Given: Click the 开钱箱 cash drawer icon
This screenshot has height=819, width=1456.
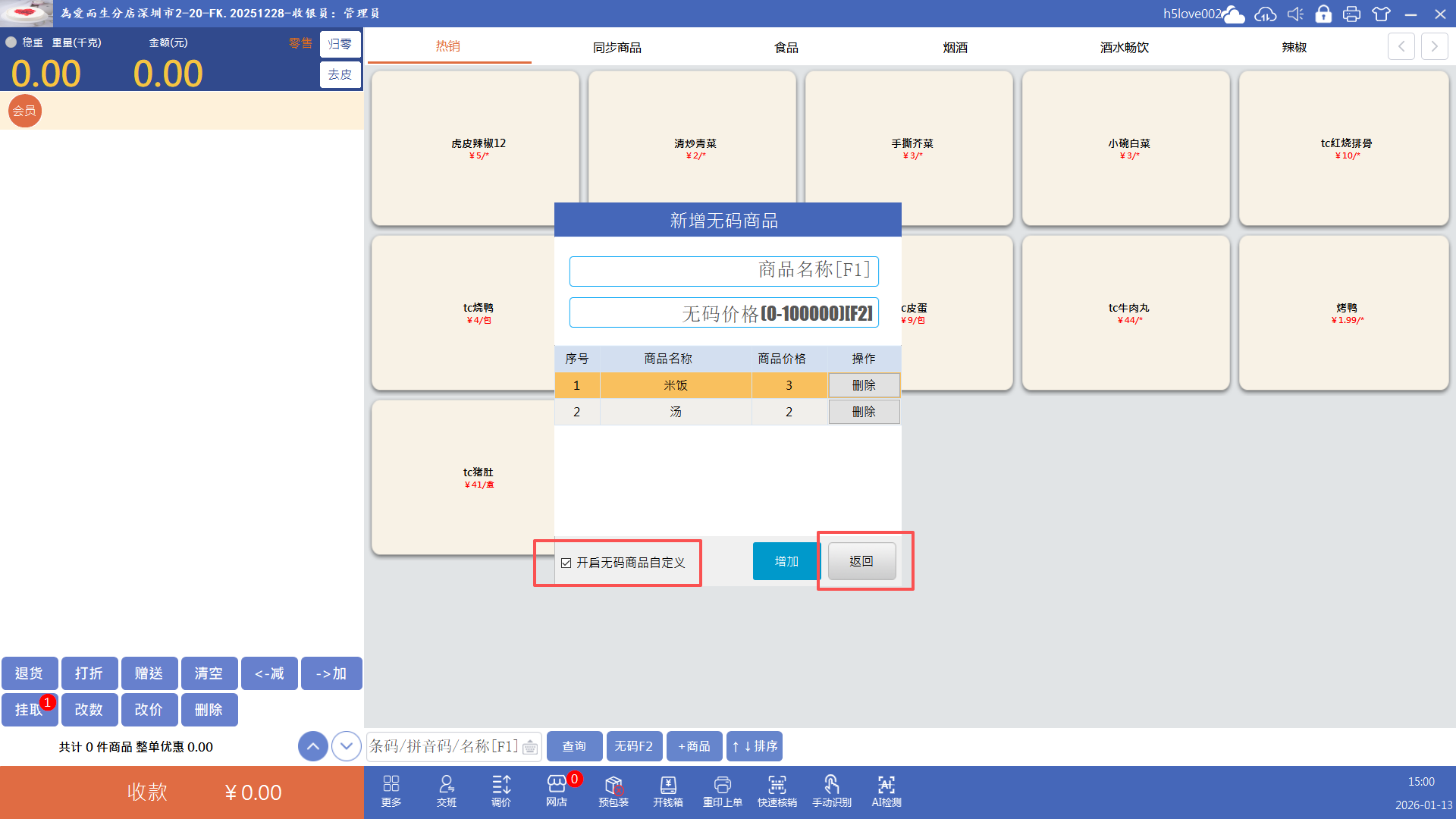Looking at the screenshot, I should click(x=667, y=790).
